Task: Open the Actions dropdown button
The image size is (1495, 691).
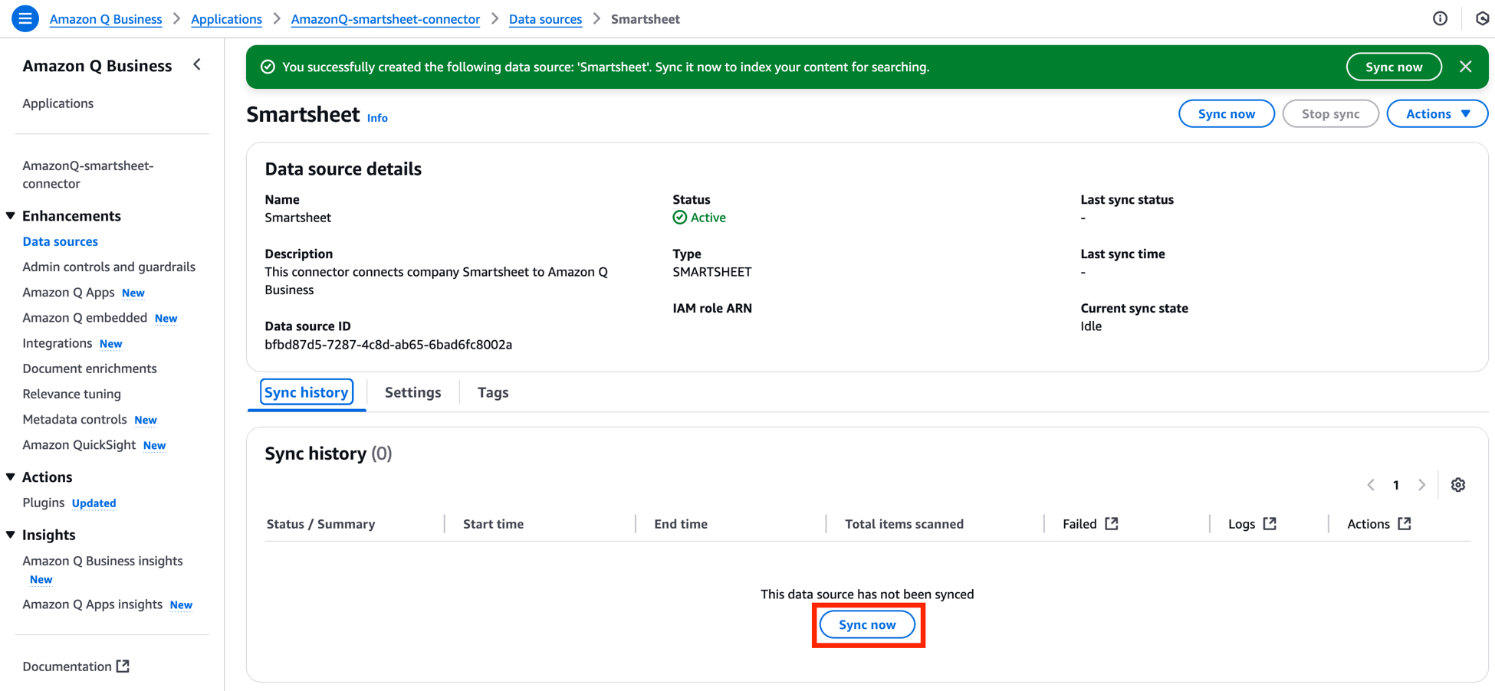Action: point(1437,114)
